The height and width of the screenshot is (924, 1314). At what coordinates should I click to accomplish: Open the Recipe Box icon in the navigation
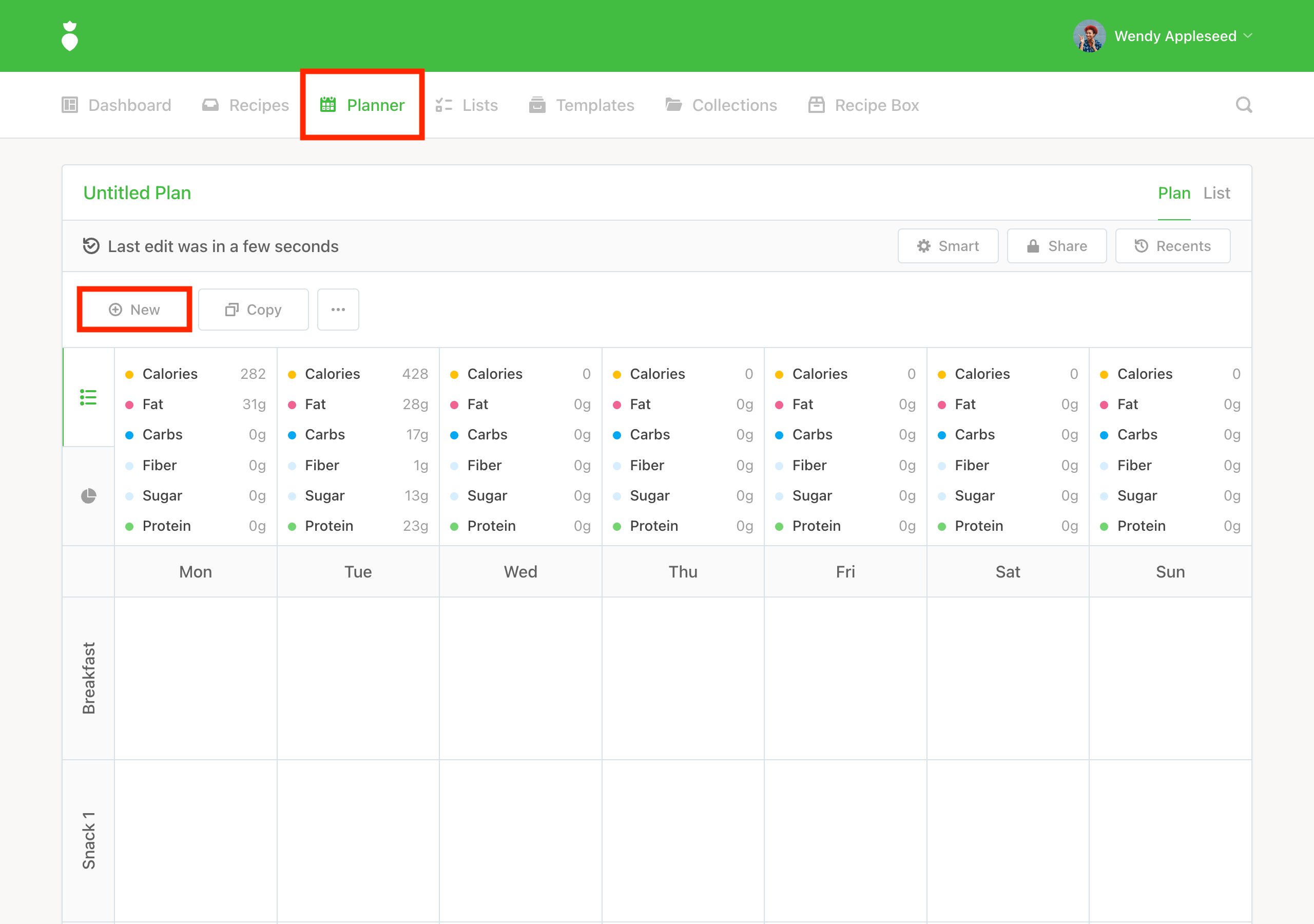click(816, 105)
